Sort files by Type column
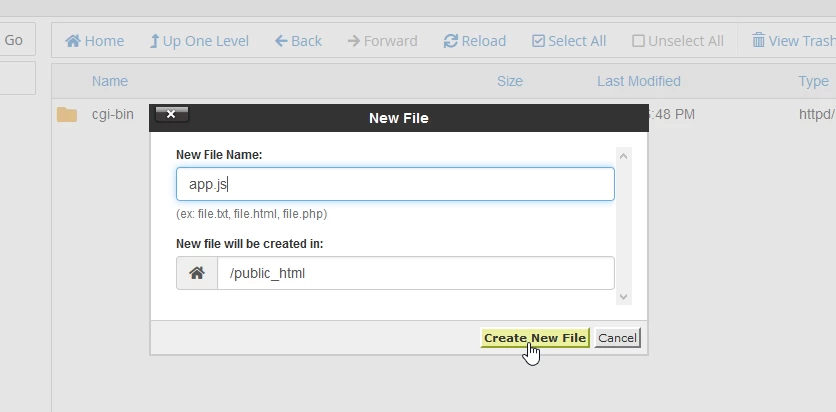Viewport: 836px width, 412px height. 813,81
